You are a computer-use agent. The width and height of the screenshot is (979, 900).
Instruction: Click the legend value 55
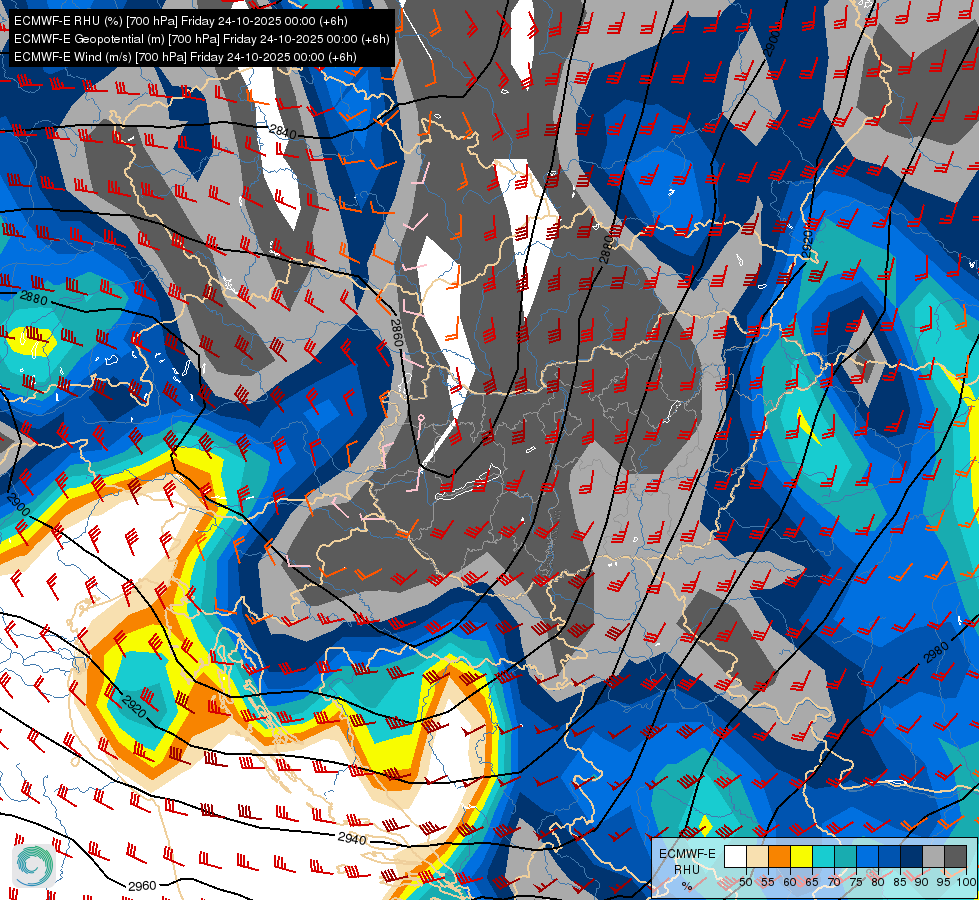point(768,882)
